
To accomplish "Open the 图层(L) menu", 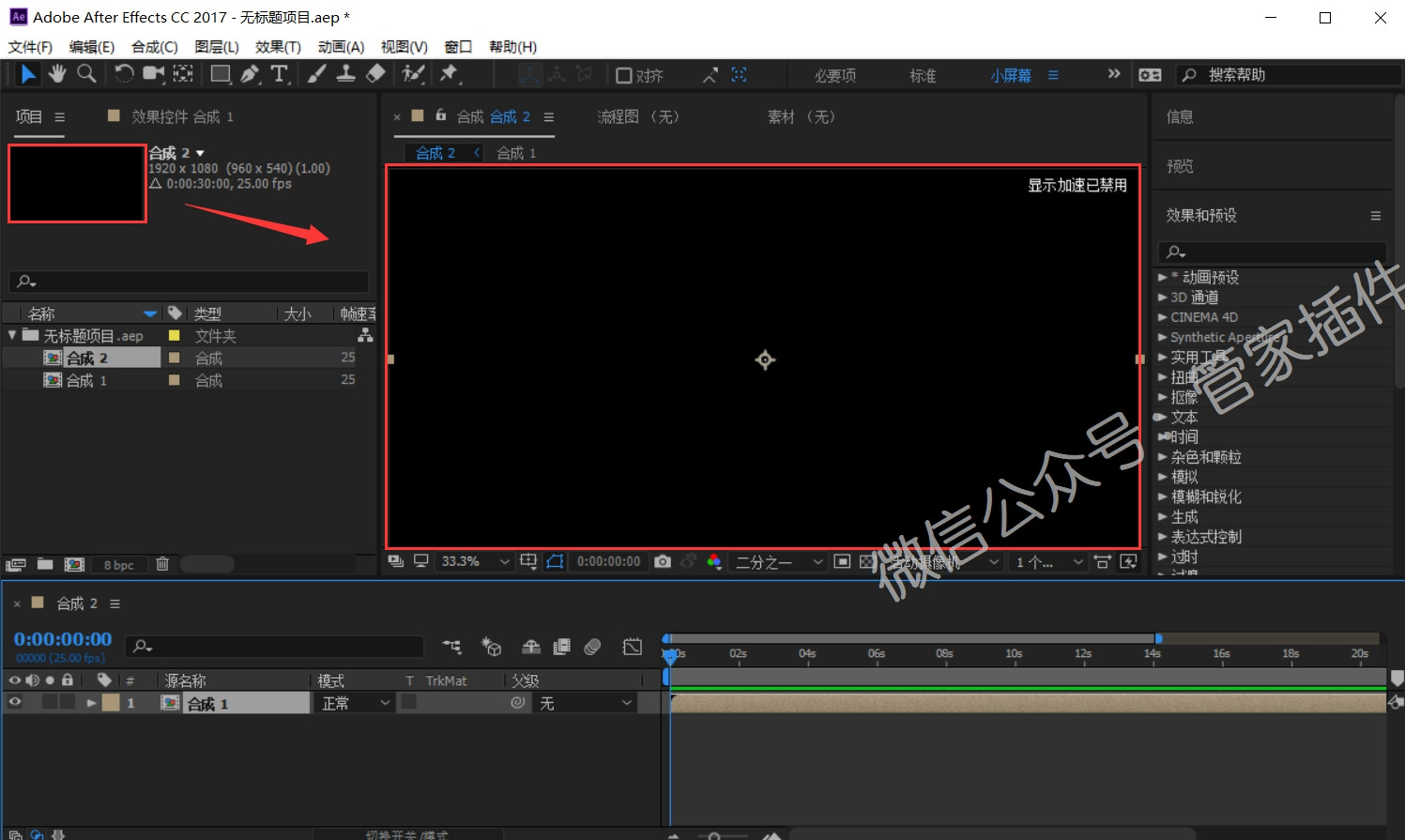I will 217,47.
